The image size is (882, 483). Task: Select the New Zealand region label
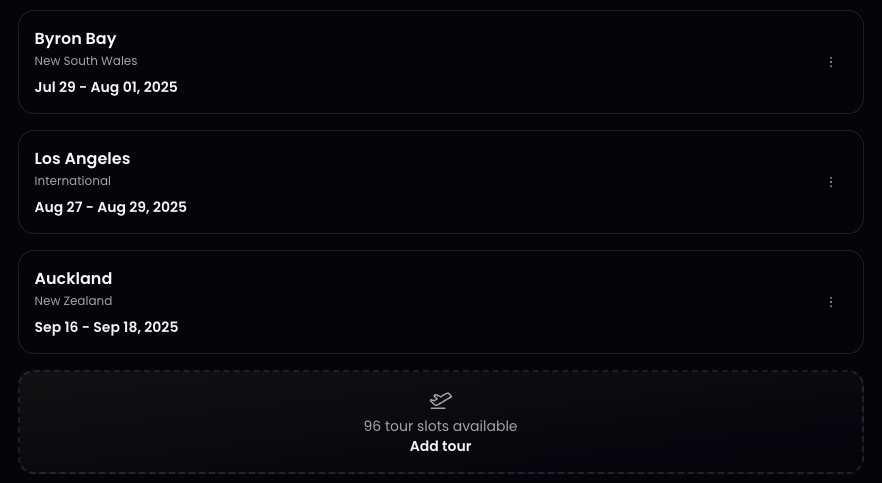73,301
